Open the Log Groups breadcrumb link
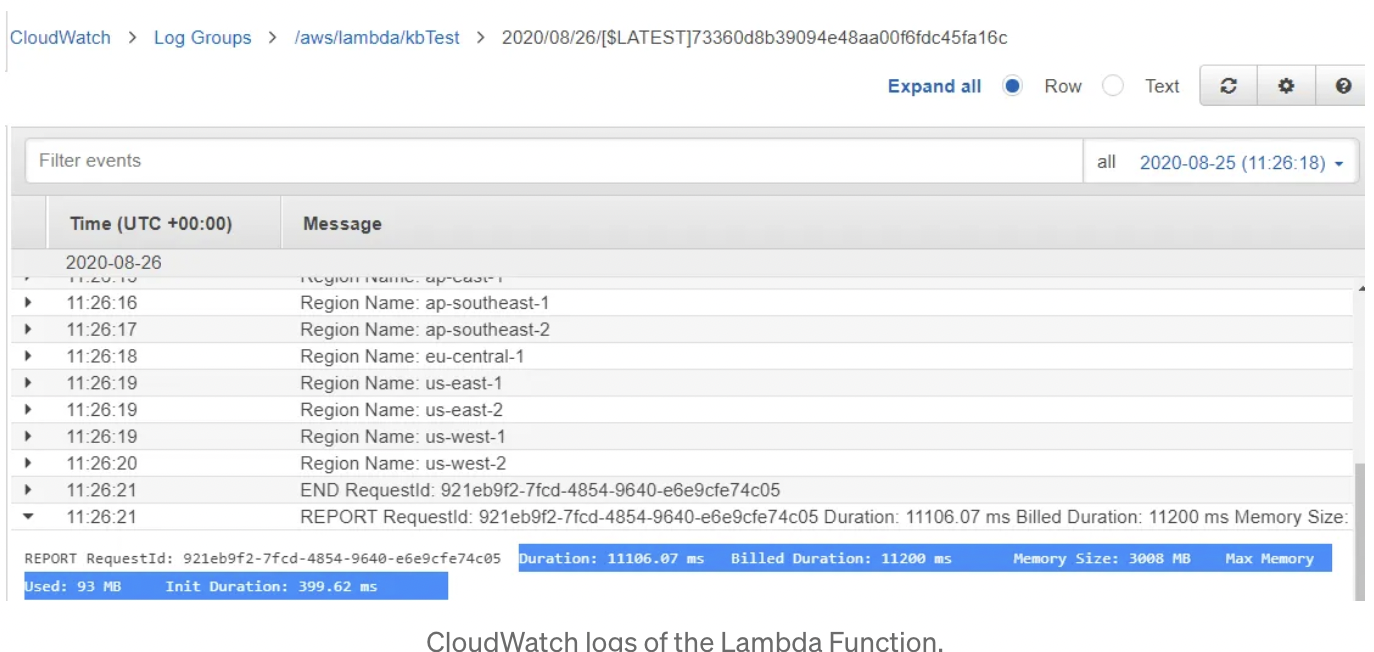The width and height of the screenshot is (1374, 652). click(x=202, y=38)
